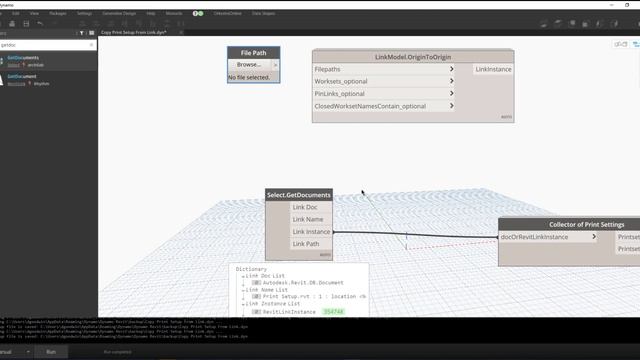Click Worksets_optional input port chevron

click(x=451, y=81)
